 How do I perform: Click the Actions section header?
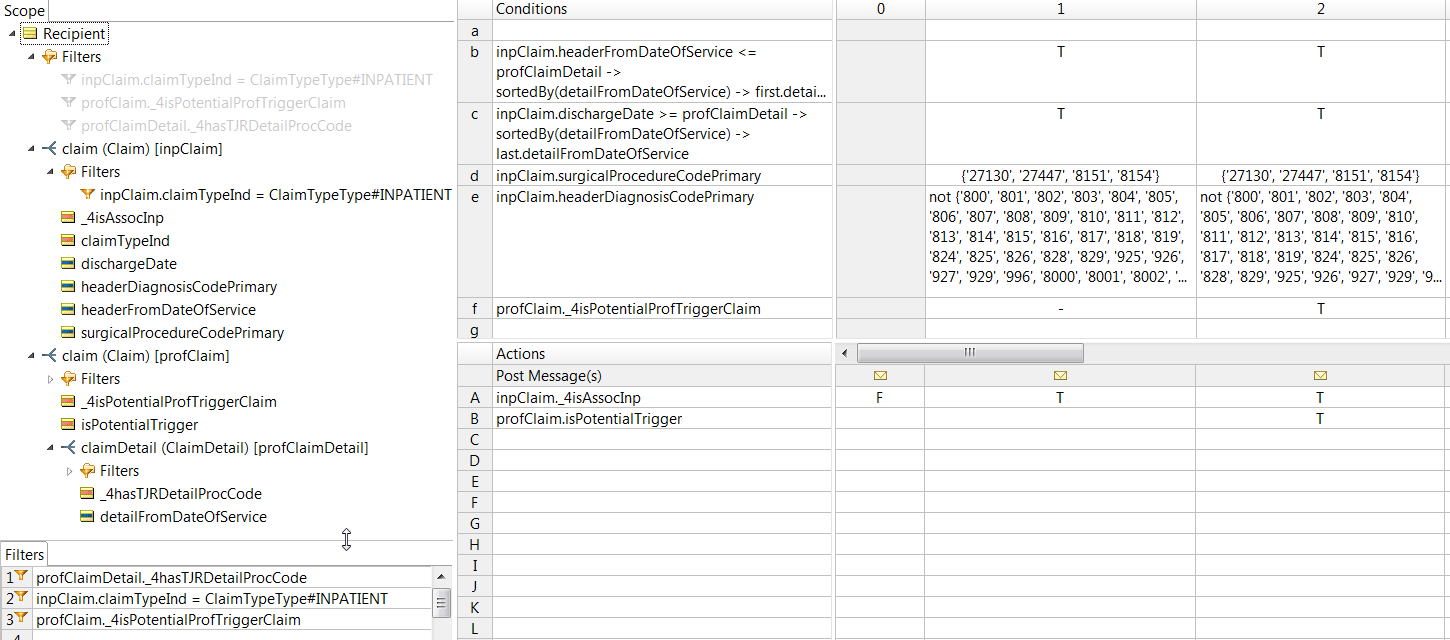point(662,354)
